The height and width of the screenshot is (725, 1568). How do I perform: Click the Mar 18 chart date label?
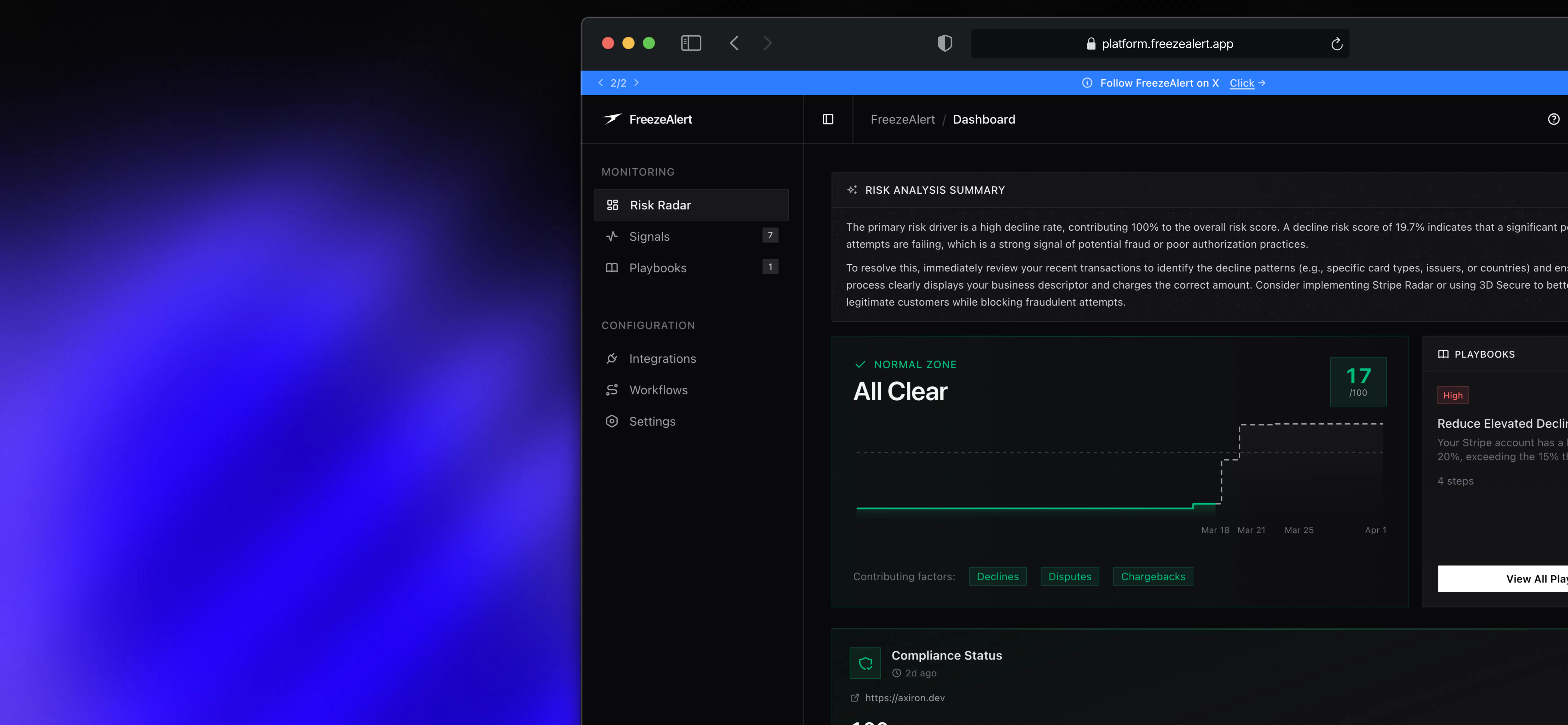[x=1215, y=530]
